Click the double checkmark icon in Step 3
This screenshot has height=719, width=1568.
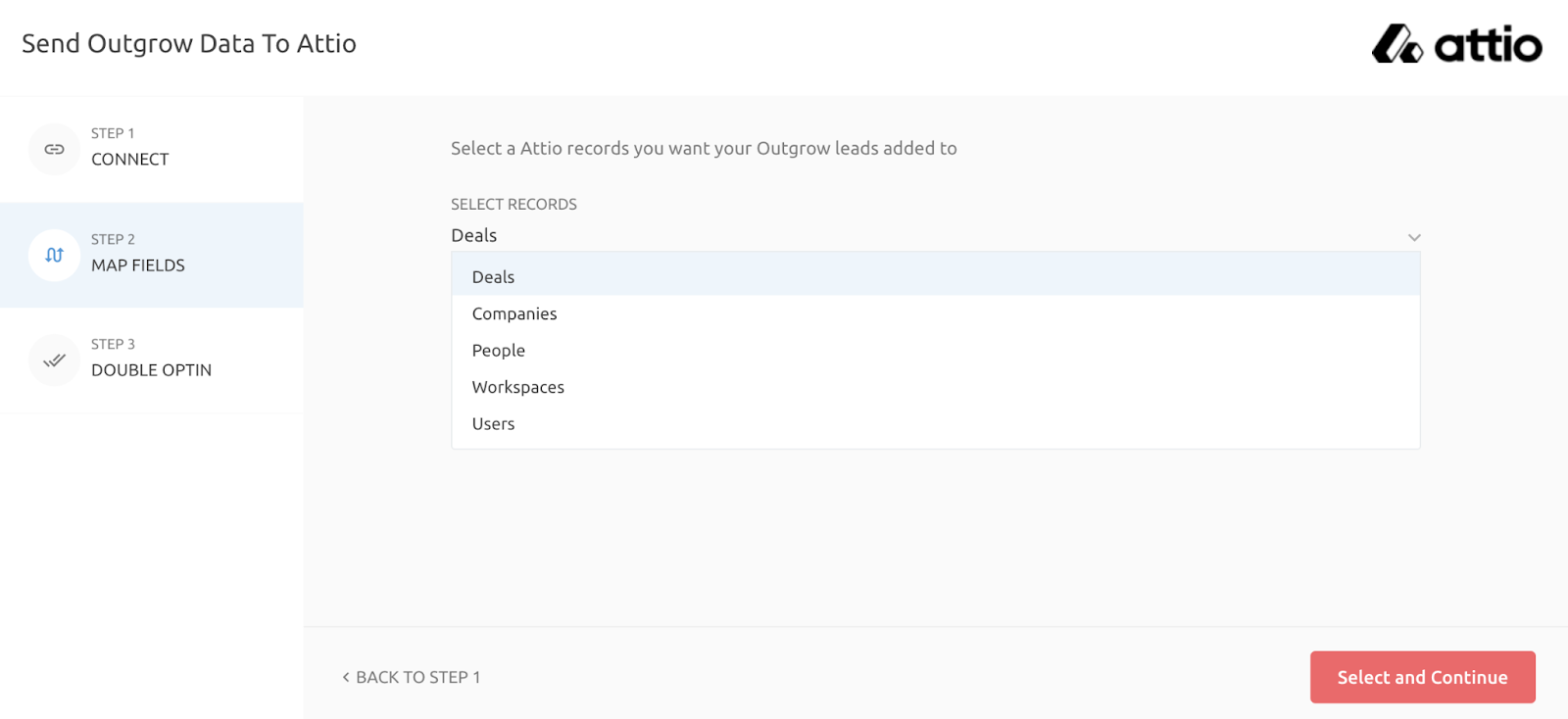point(54,360)
